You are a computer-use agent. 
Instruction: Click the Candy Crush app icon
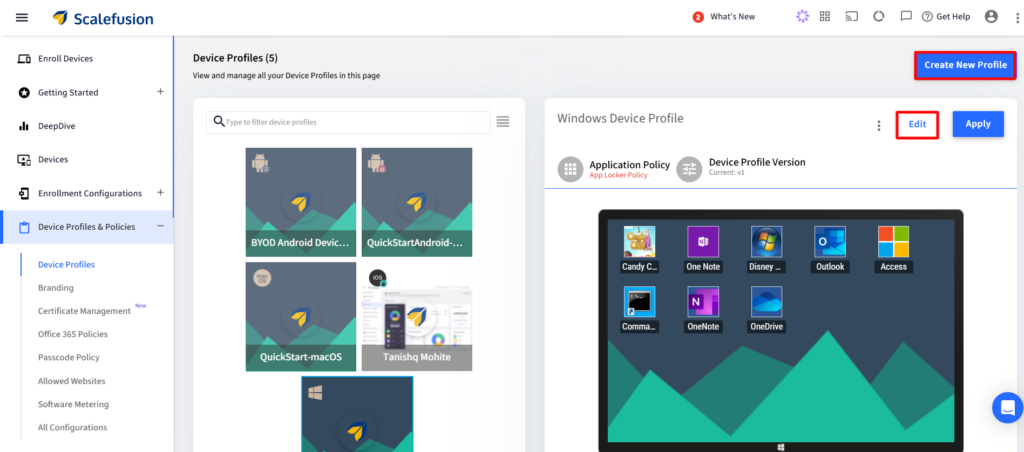tap(639, 242)
